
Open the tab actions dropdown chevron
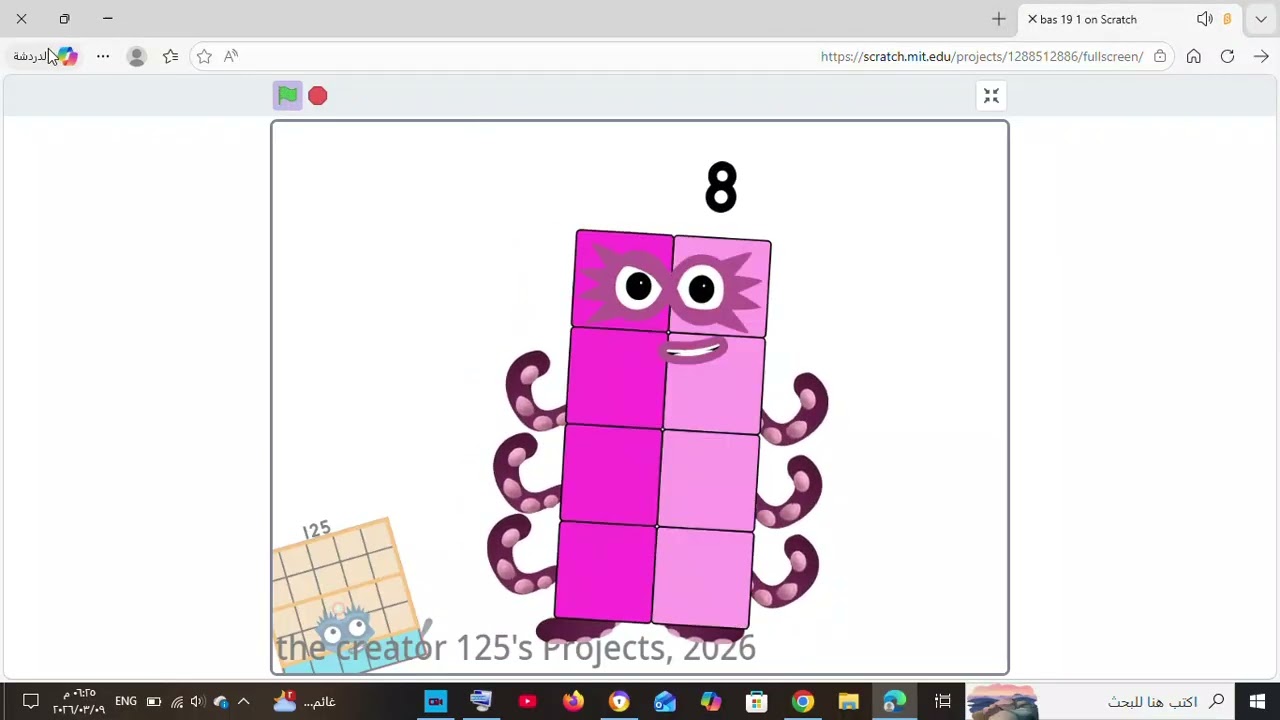click(1261, 19)
